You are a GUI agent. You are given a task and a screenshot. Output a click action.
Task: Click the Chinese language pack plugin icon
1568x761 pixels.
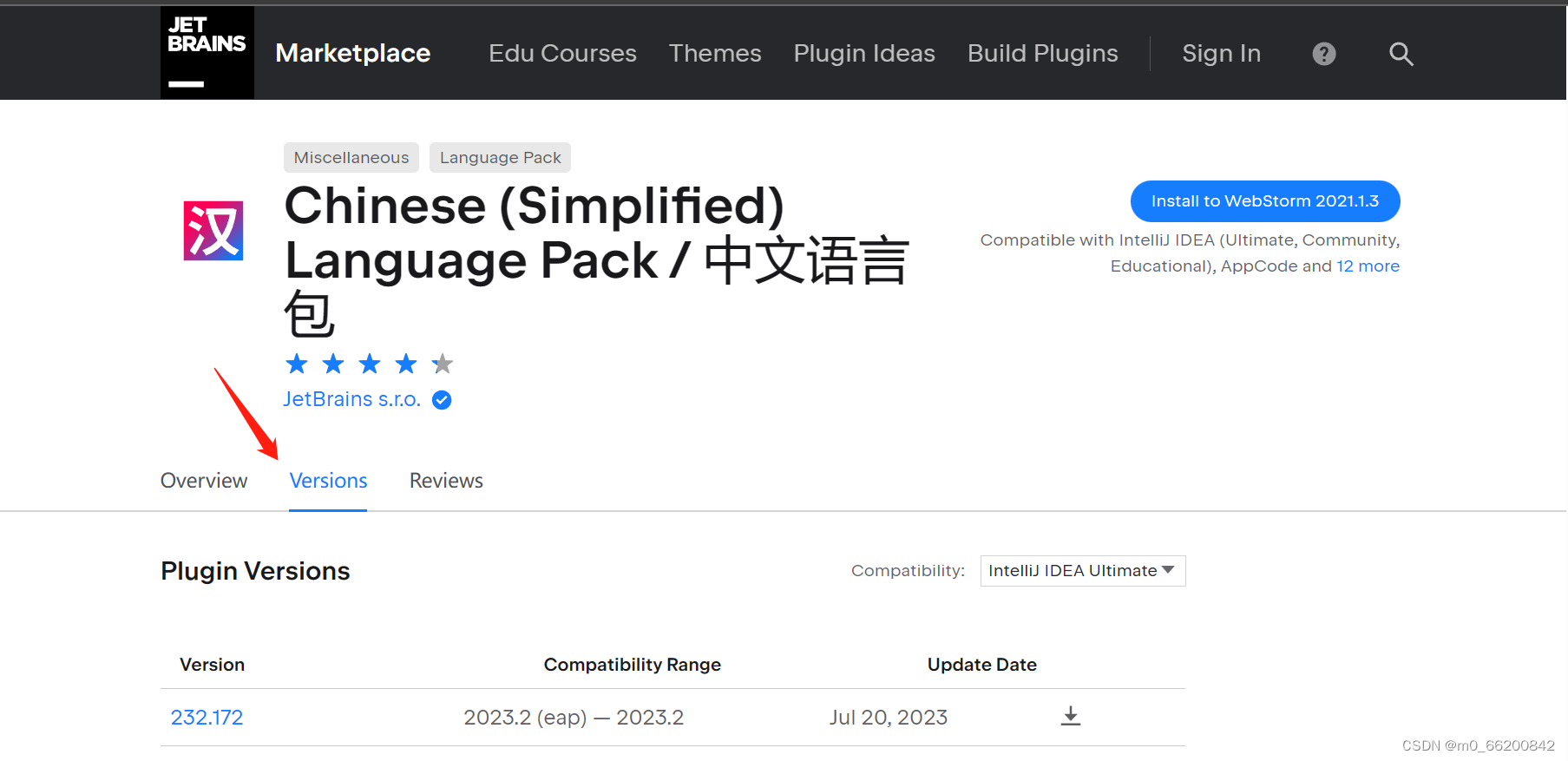(213, 231)
